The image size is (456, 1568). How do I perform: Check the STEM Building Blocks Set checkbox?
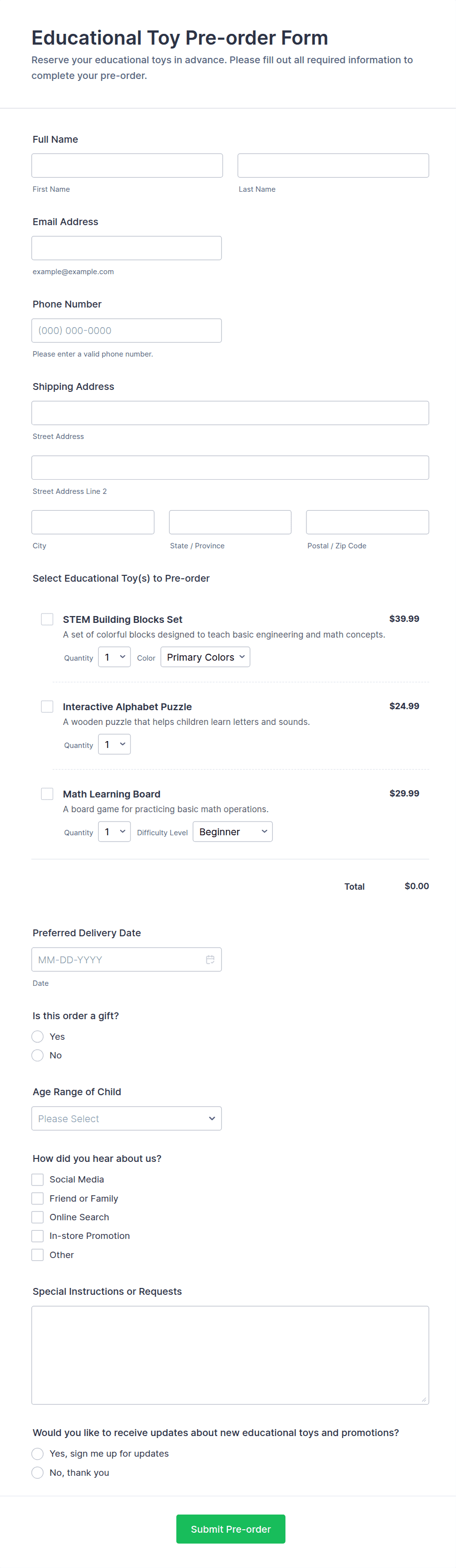pyautogui.click(x=47, y=619)
